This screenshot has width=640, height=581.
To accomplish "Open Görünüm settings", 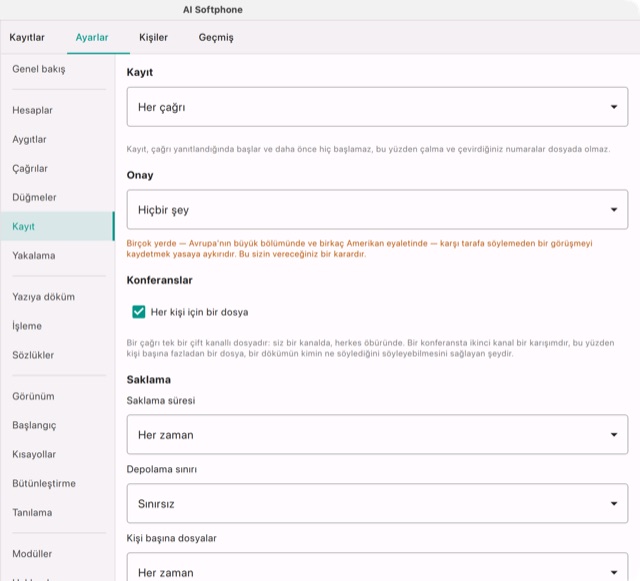I will pos(57,396).
